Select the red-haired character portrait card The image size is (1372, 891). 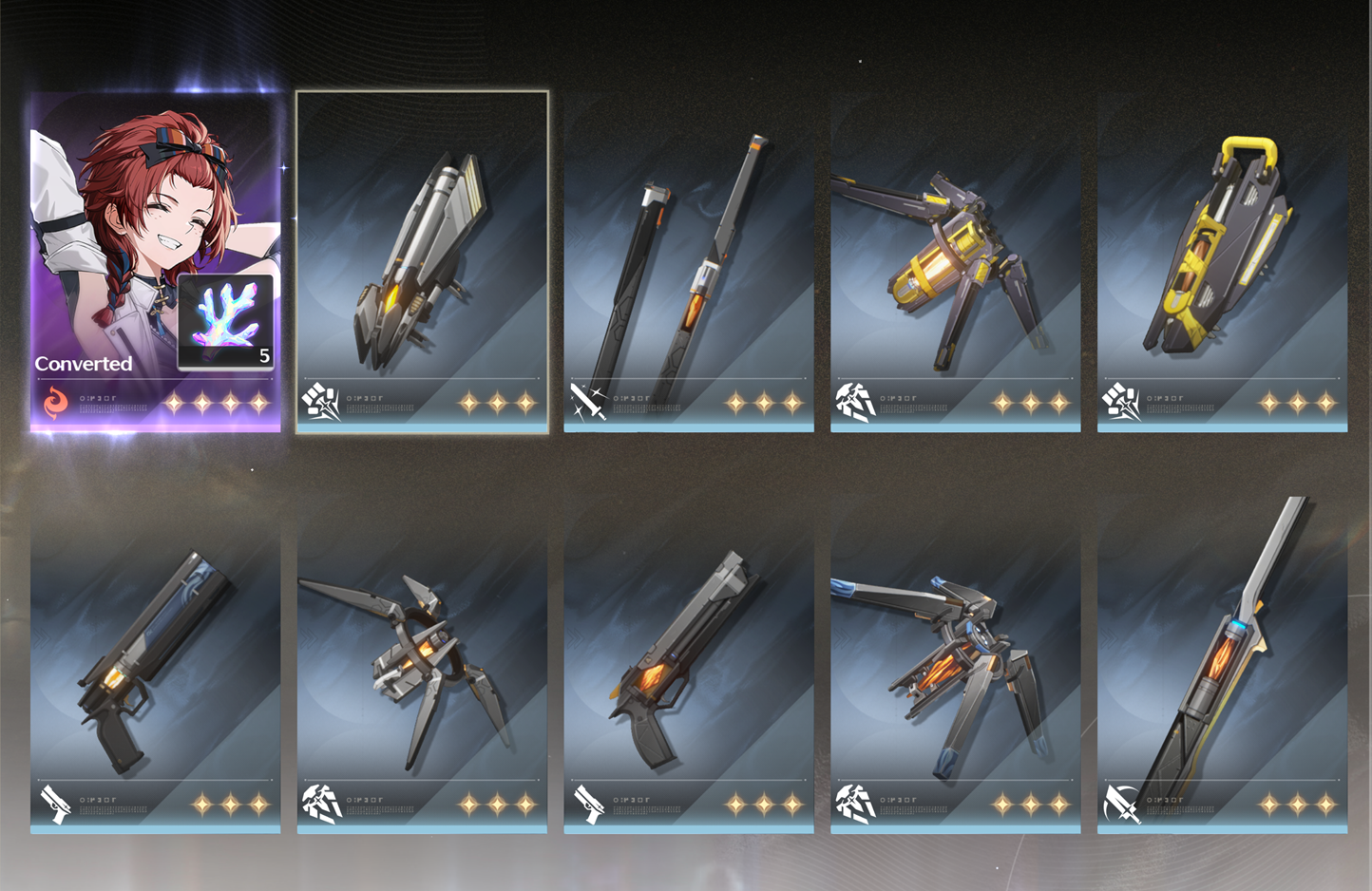(156, 262)
